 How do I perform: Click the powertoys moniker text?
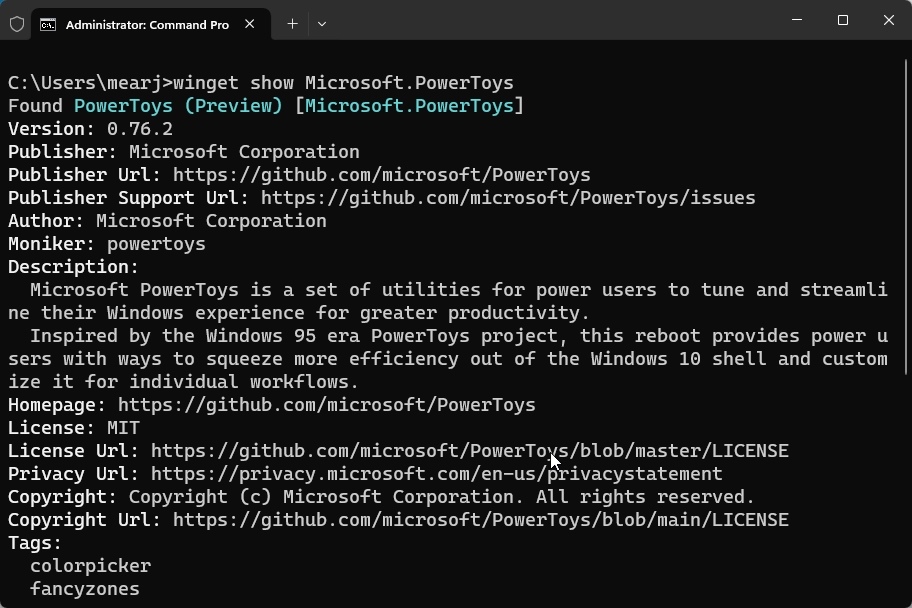point(156,243)
